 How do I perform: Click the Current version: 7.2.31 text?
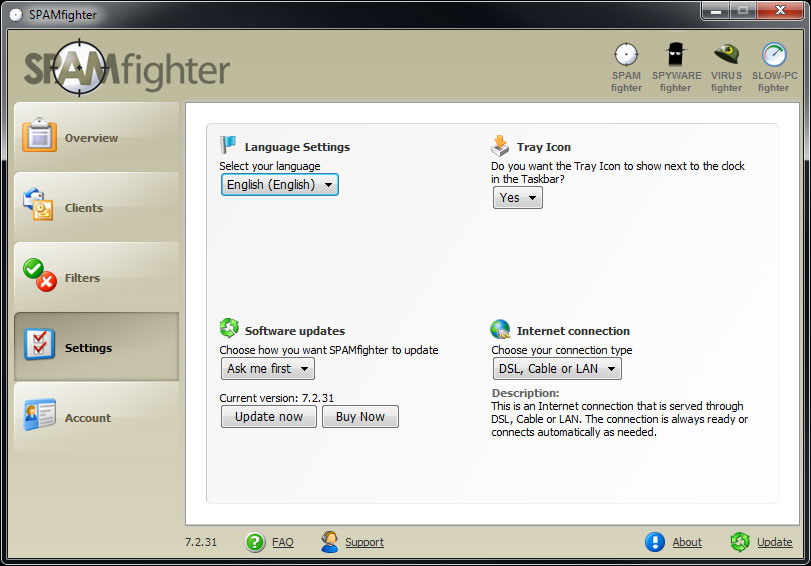(277, 398)
